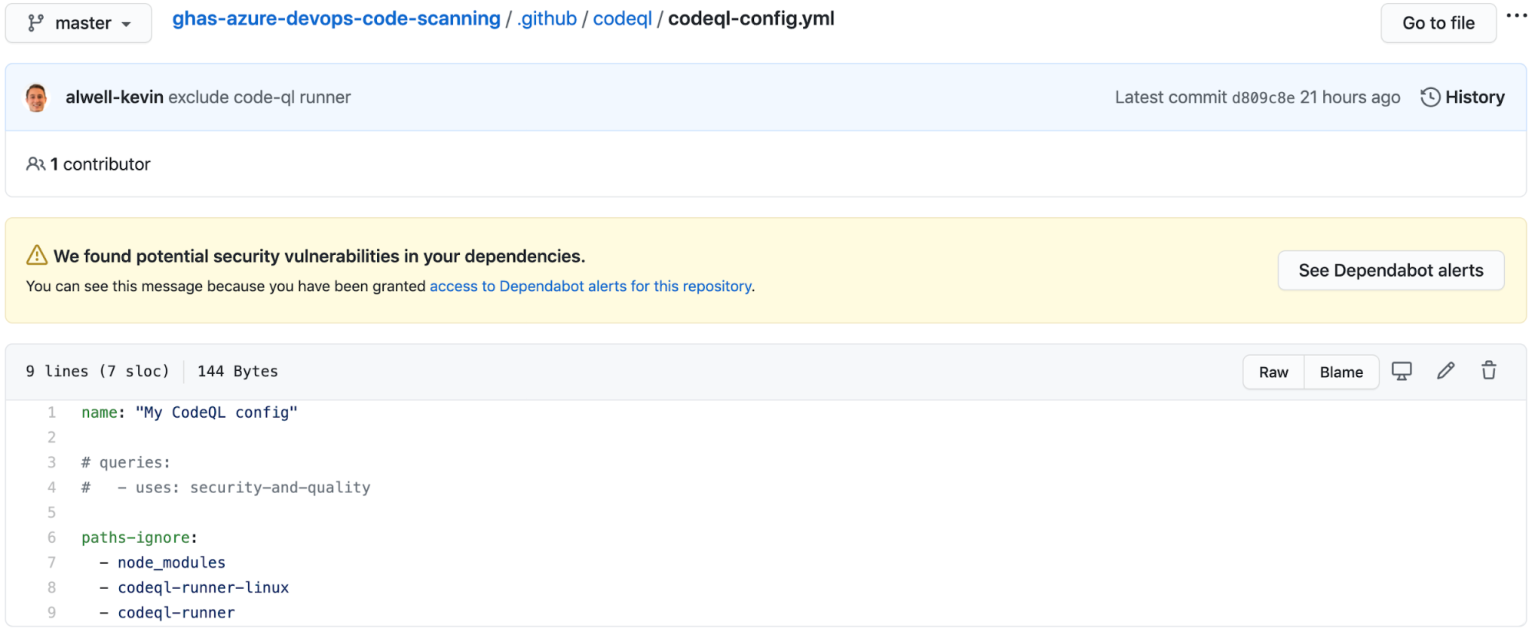Open the exclude code-ql runner commit message

259,98
